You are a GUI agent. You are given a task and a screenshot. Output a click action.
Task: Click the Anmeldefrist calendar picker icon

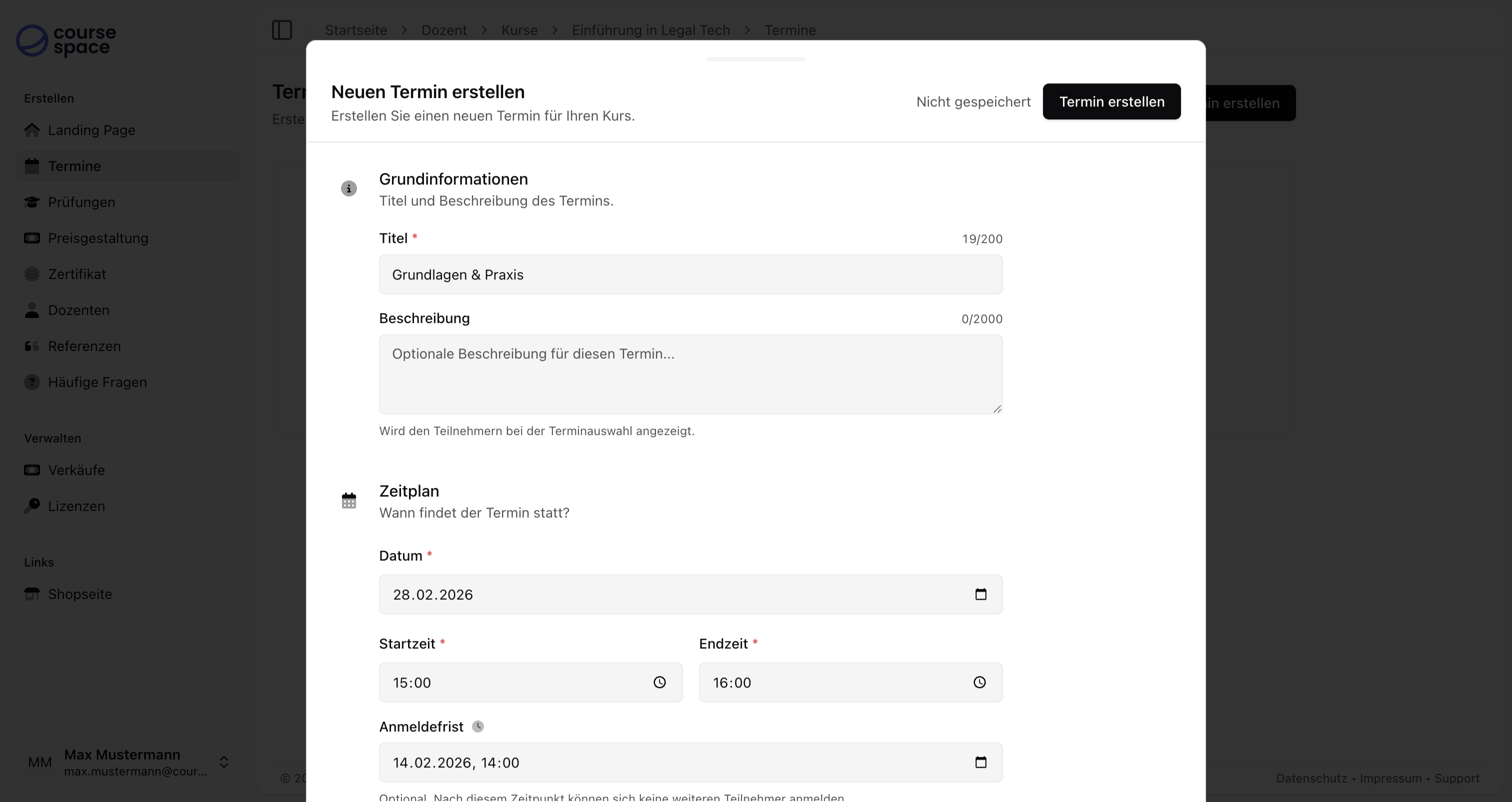coord(980,762)
